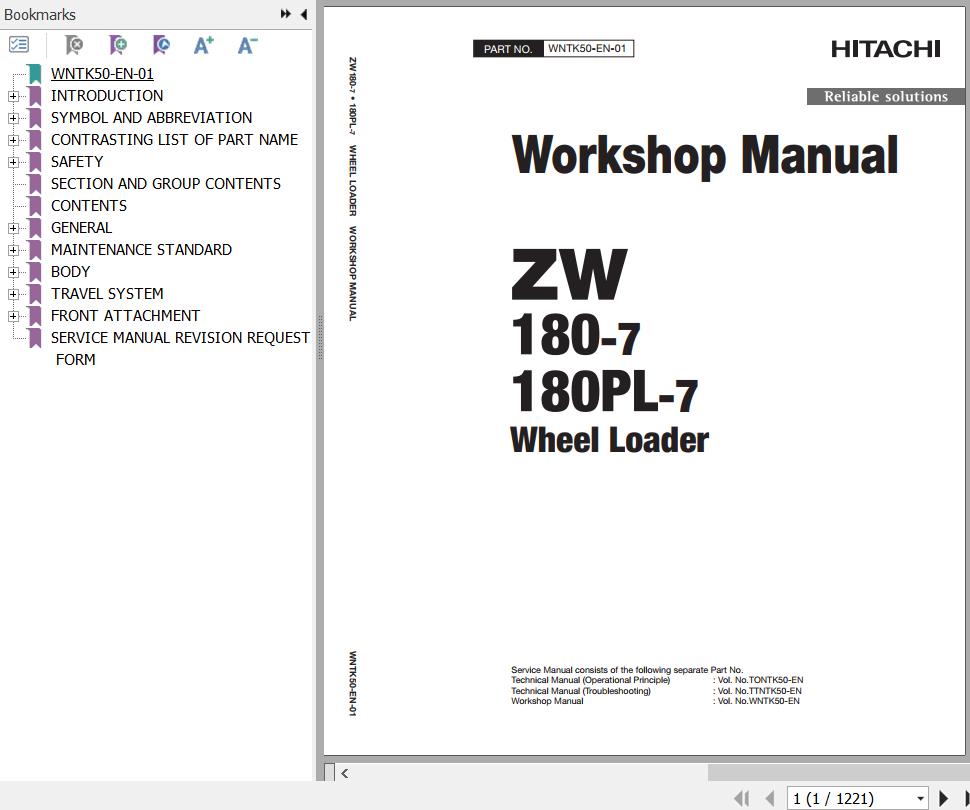Click the horizontal scrollbar left arrow
This screenshot has width=970, height=810.
[345, 773]
